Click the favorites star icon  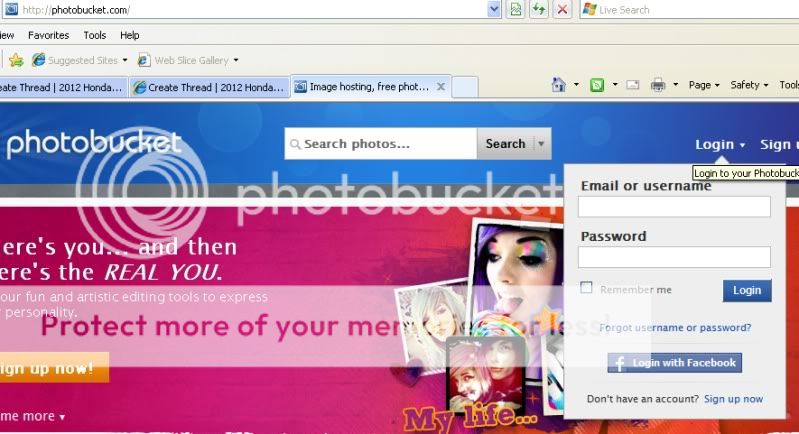(16, 60)
